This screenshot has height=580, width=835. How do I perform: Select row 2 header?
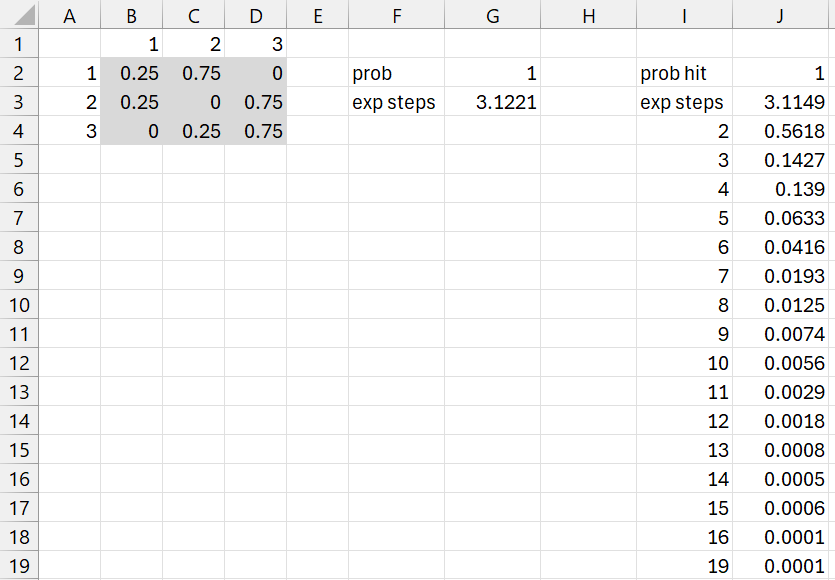(x=19, y=72)
